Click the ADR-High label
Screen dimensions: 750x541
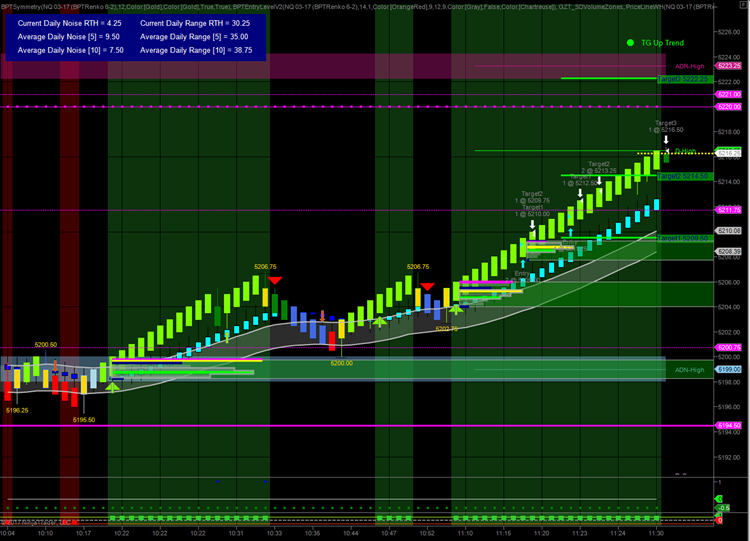pyautogui.click(x=689, y=66)
